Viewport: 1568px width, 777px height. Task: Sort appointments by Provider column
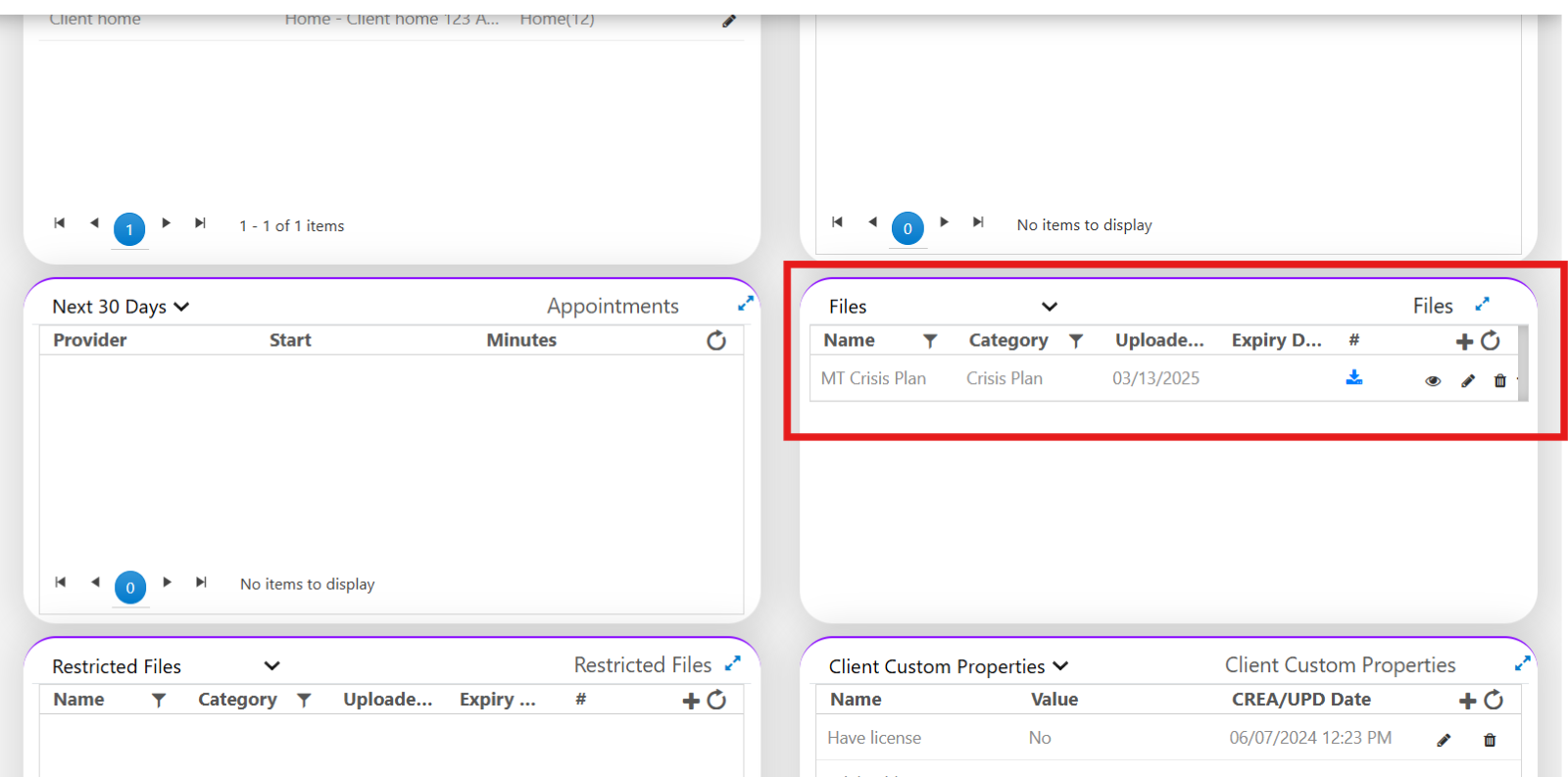click(90, 340)
